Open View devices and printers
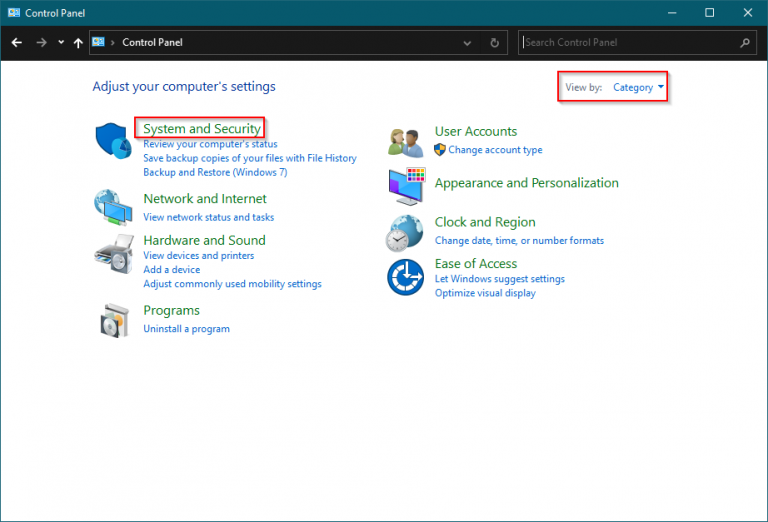This screenshot has height=522, width=768. pos(198,255)
